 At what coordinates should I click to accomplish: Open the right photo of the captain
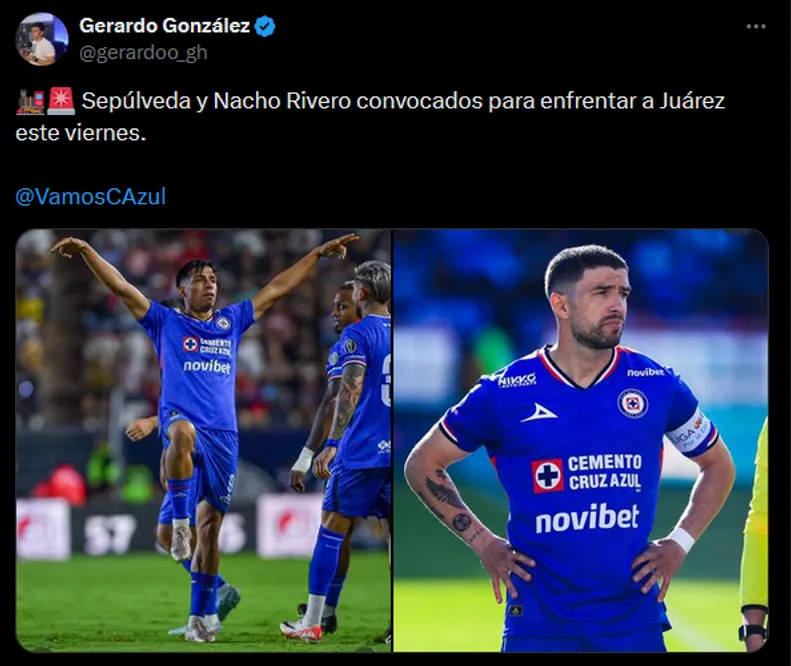click(x=580, y=440)
